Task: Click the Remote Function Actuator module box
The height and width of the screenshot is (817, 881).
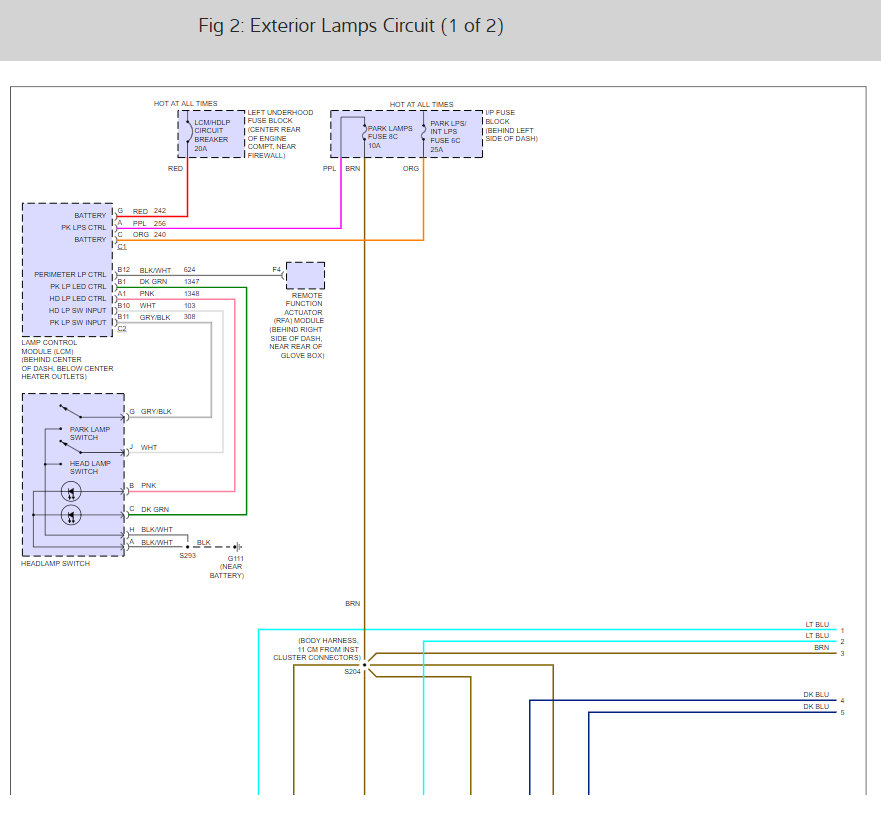Action: [x=305, y=275]
